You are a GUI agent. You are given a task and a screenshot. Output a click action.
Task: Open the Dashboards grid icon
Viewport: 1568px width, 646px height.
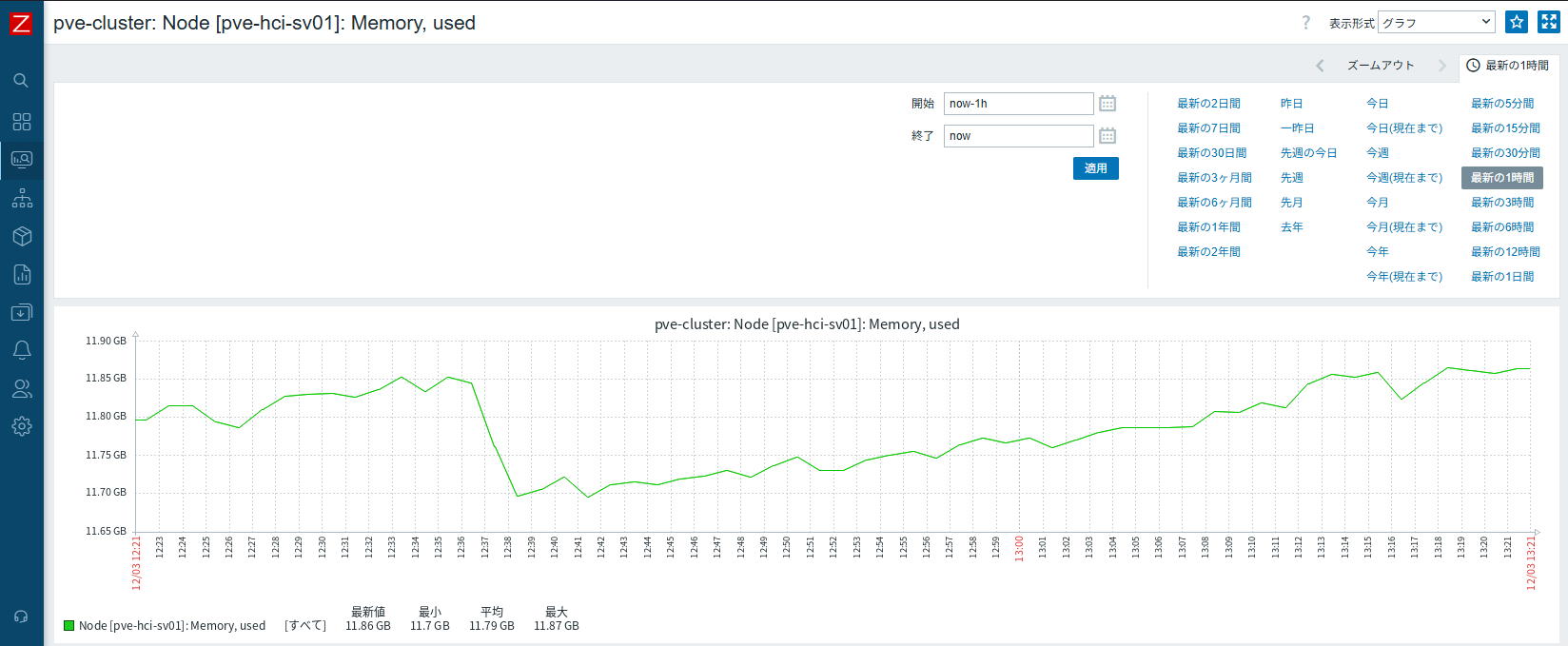21,122
